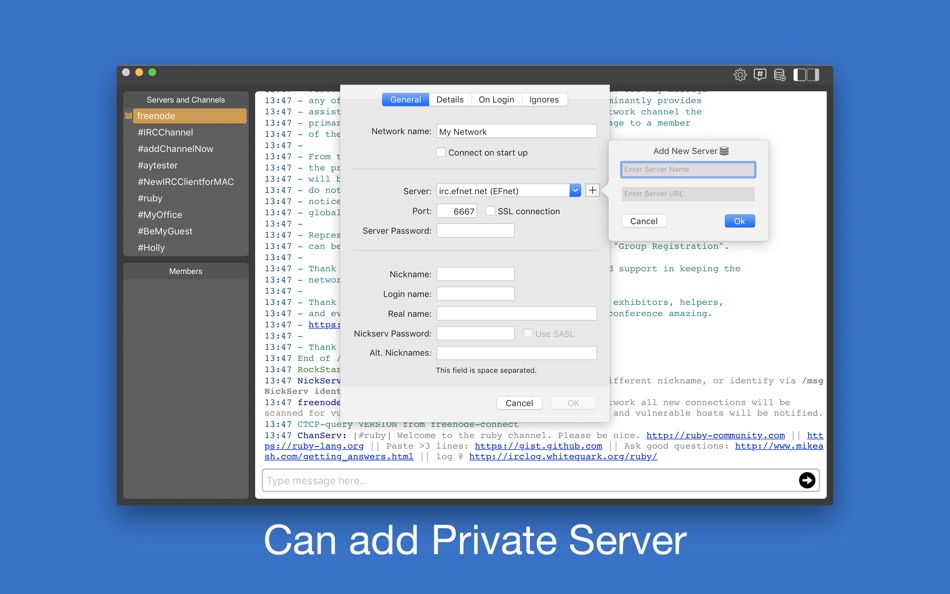Open the ruby-community.com link
Image resolution: width=950 pixels, height=594 pixels.
(715, 435)
